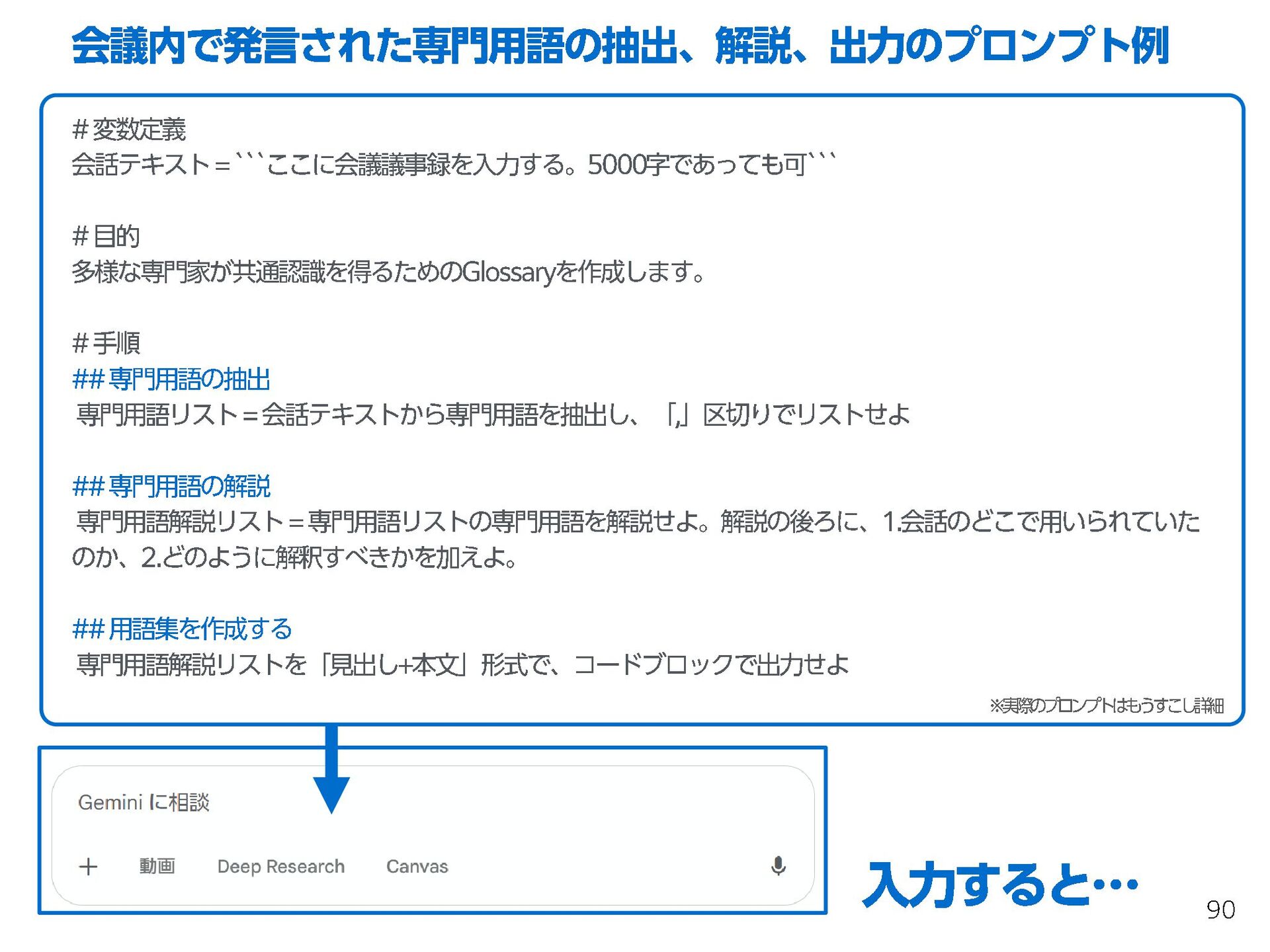
Task: Click the line about コードブロックで出力せよ
Action: [463, 664]
